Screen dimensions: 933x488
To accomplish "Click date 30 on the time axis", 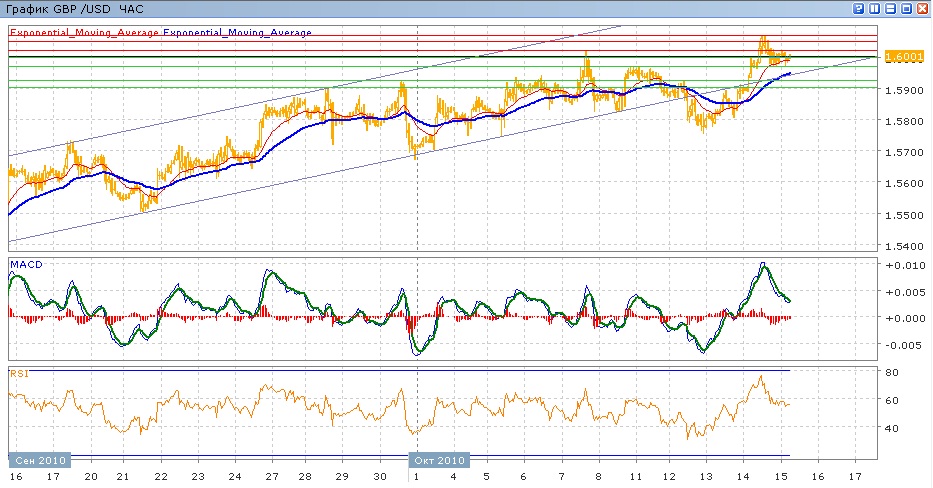I will point(379,478).
